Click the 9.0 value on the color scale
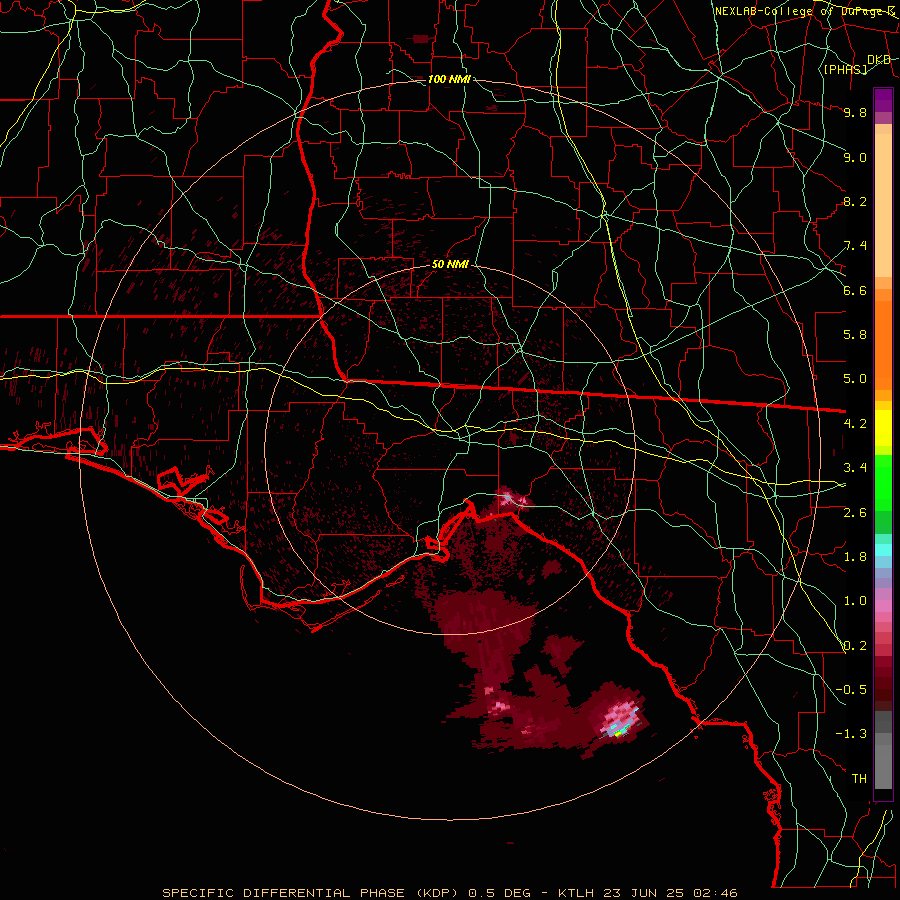 pos(855,157)
